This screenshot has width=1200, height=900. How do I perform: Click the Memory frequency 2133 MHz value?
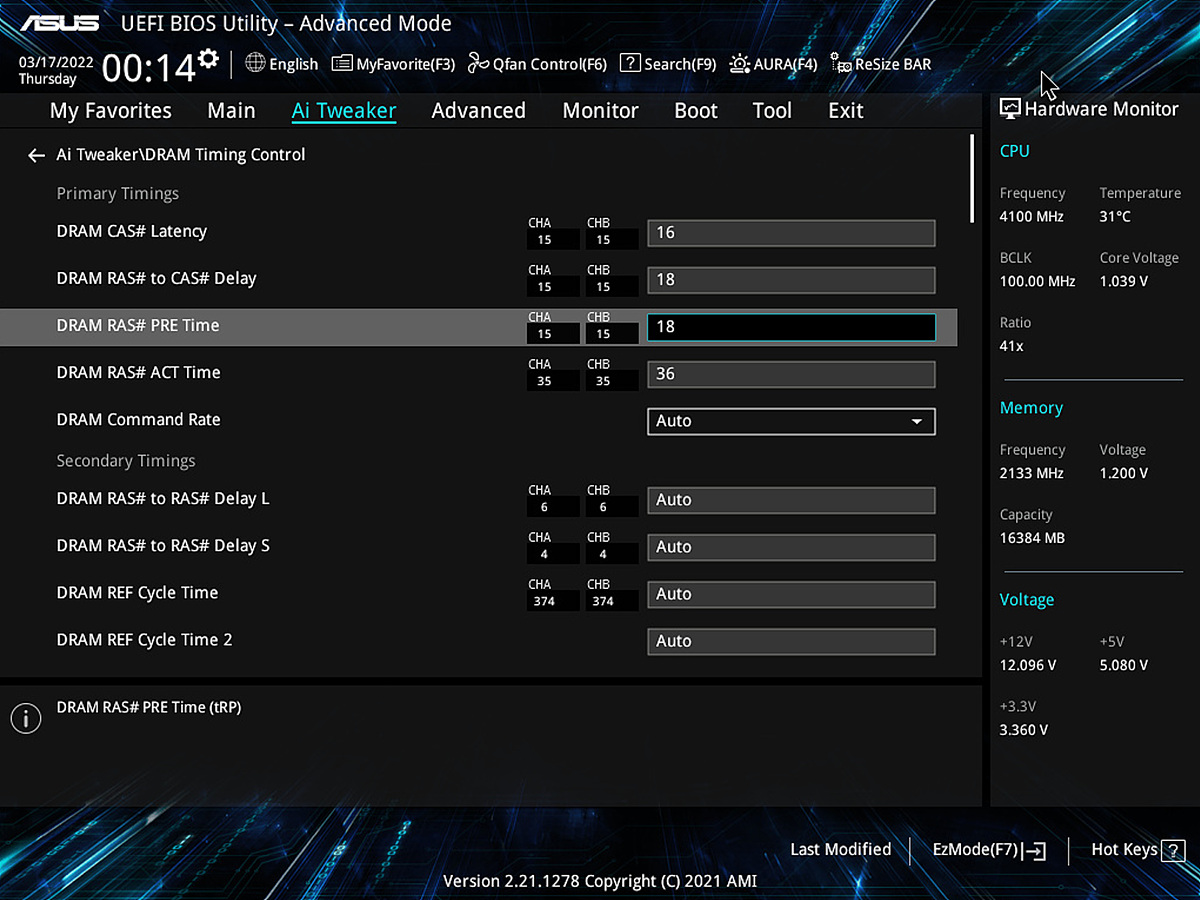pyautogui.click(x=1032, y=473)
